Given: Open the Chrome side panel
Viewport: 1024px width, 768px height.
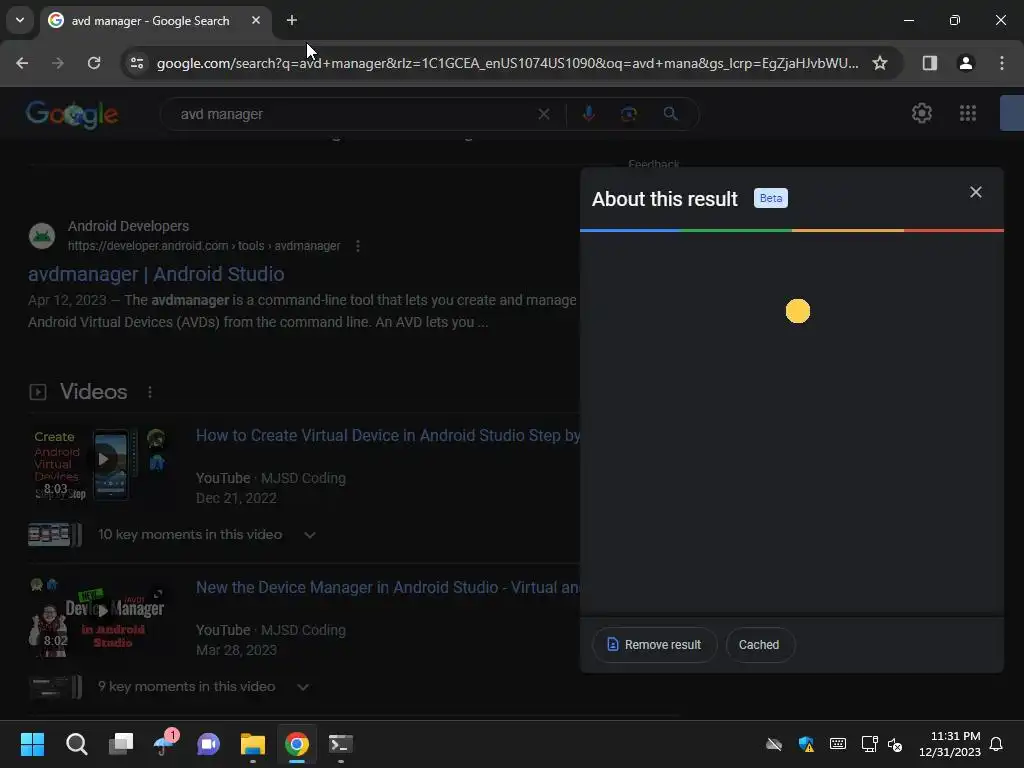Looking at the screenshot, I should click(929, 63).
